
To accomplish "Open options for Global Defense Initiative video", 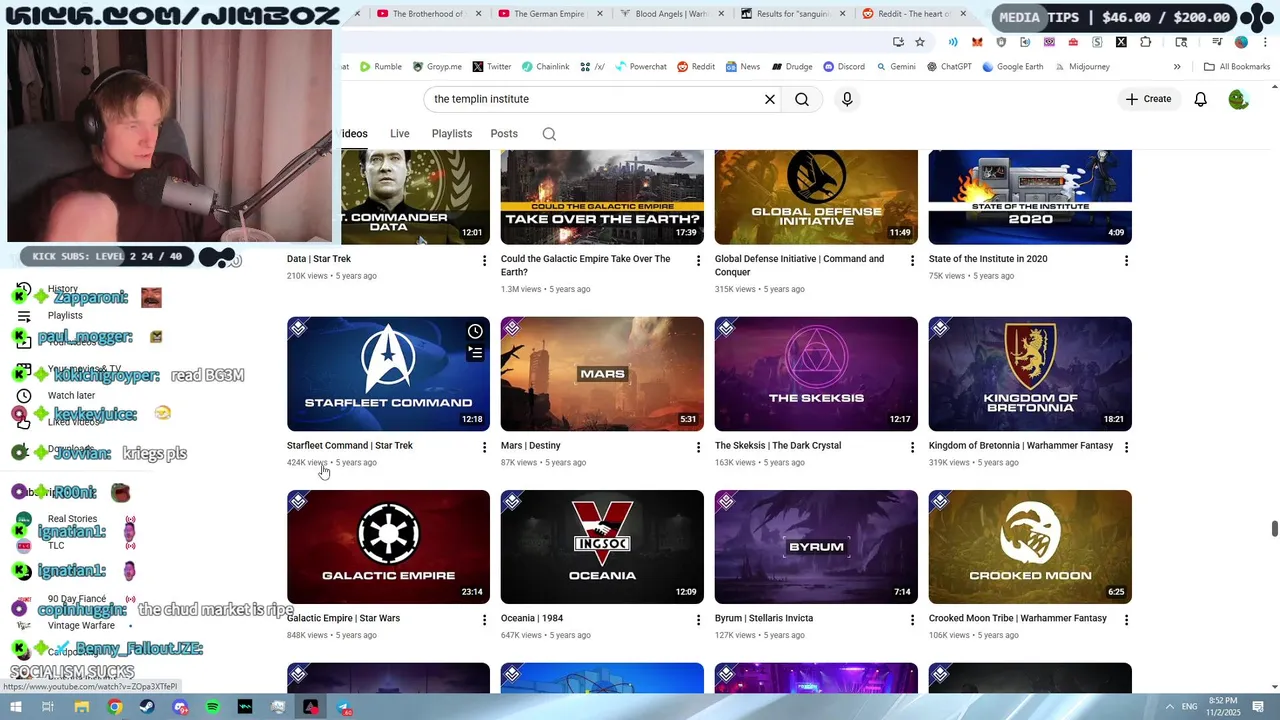I will [x=912, y=260].
